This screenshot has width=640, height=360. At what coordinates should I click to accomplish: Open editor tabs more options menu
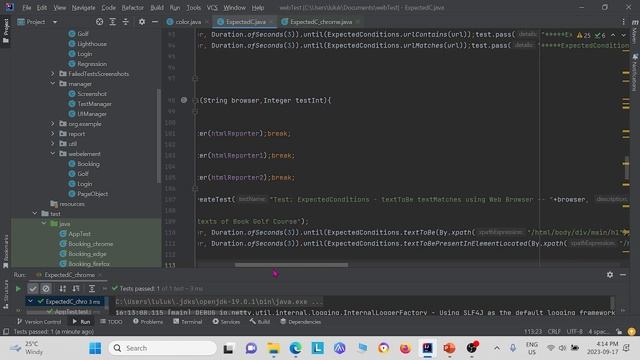623,22
